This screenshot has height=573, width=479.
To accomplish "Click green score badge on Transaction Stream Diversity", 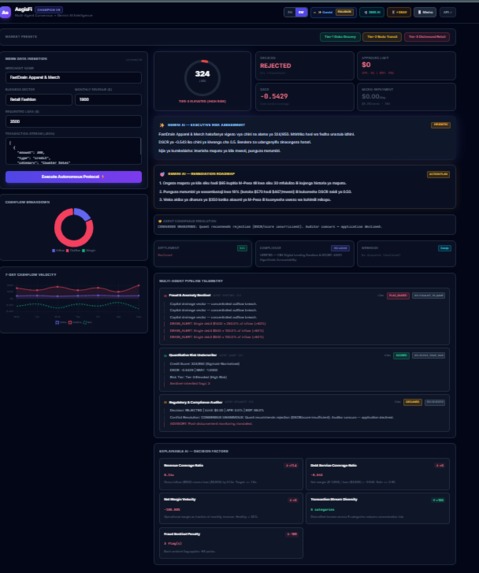I will pyautogui.click(x=438, y=500).
